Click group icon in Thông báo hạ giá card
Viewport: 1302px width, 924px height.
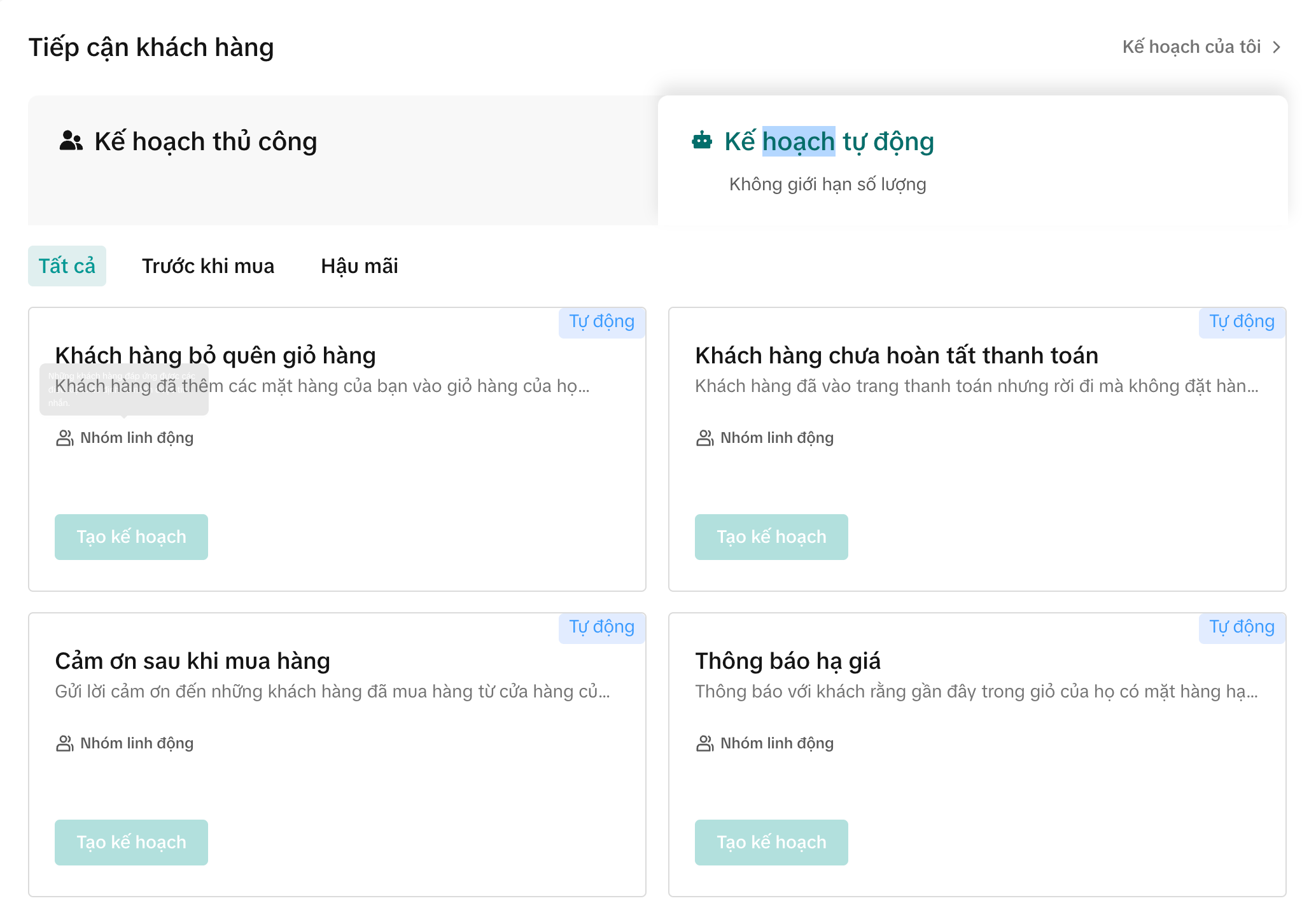click(x=704, y=743)
